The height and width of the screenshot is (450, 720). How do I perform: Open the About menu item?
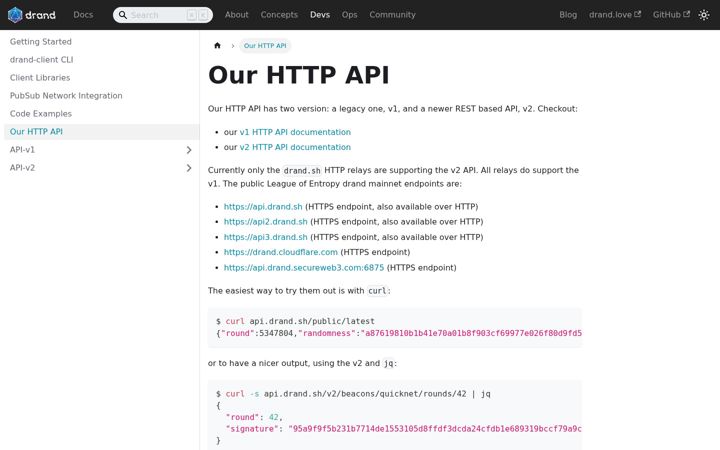pyautogui.click(x=236, y=15)
